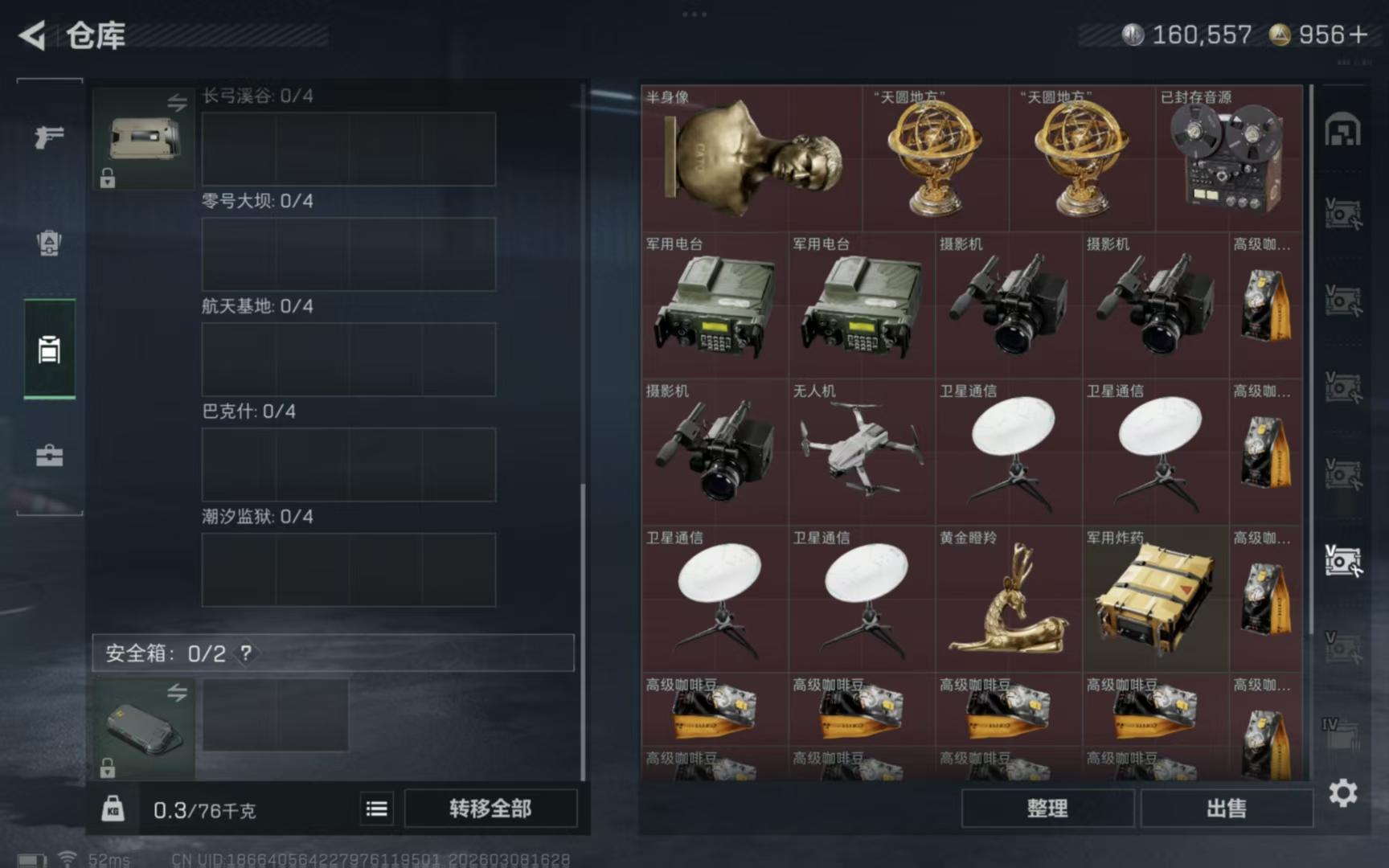1389x868 pixels.
Task: Click the left panel vertical scrollbar
Action: point(583,631)
